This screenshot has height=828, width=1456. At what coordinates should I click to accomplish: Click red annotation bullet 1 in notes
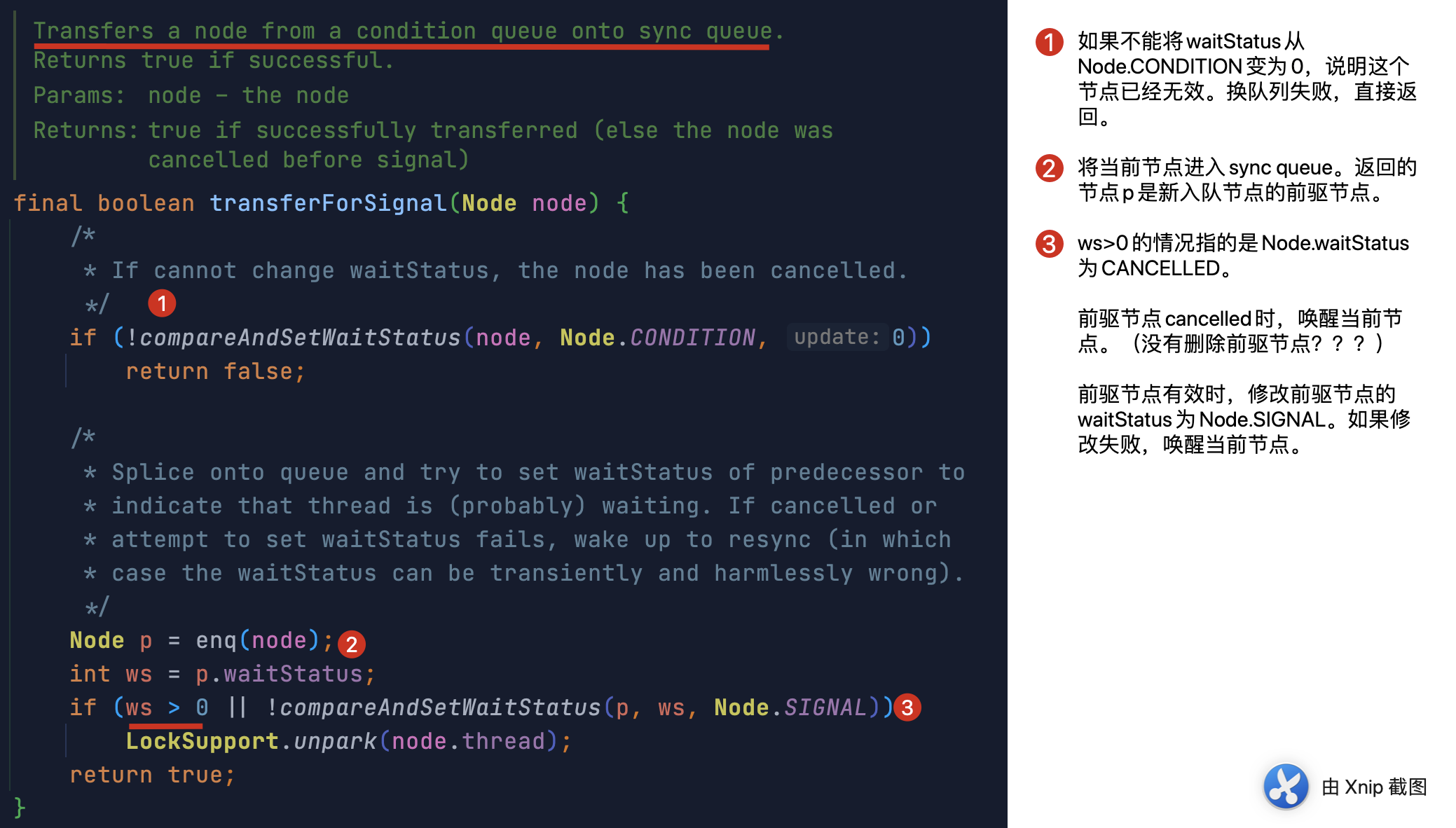1049,42
